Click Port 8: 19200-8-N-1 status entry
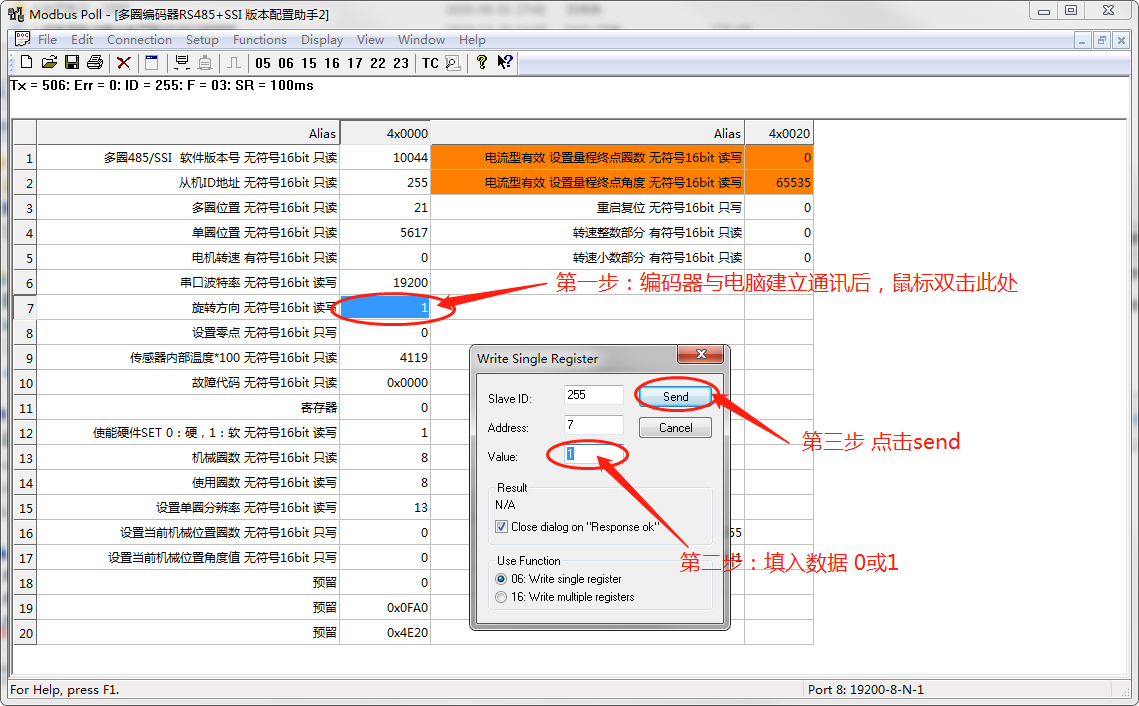 [866, 689]
